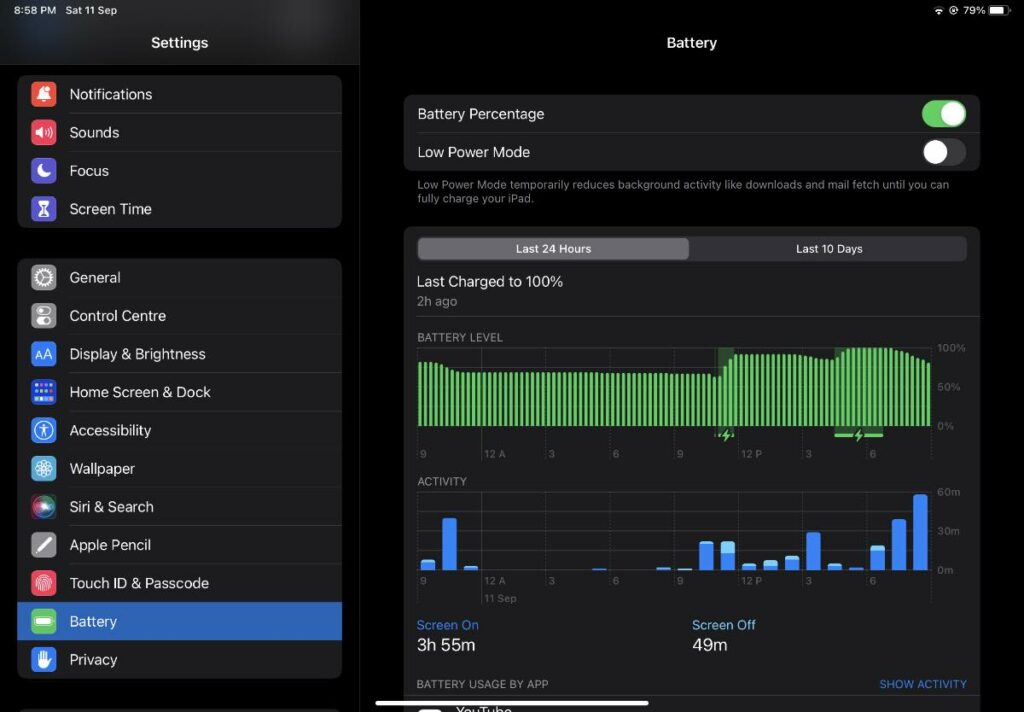
Task: Tap the tallest bar in Activity chart
Action: (x=920, y=533)
